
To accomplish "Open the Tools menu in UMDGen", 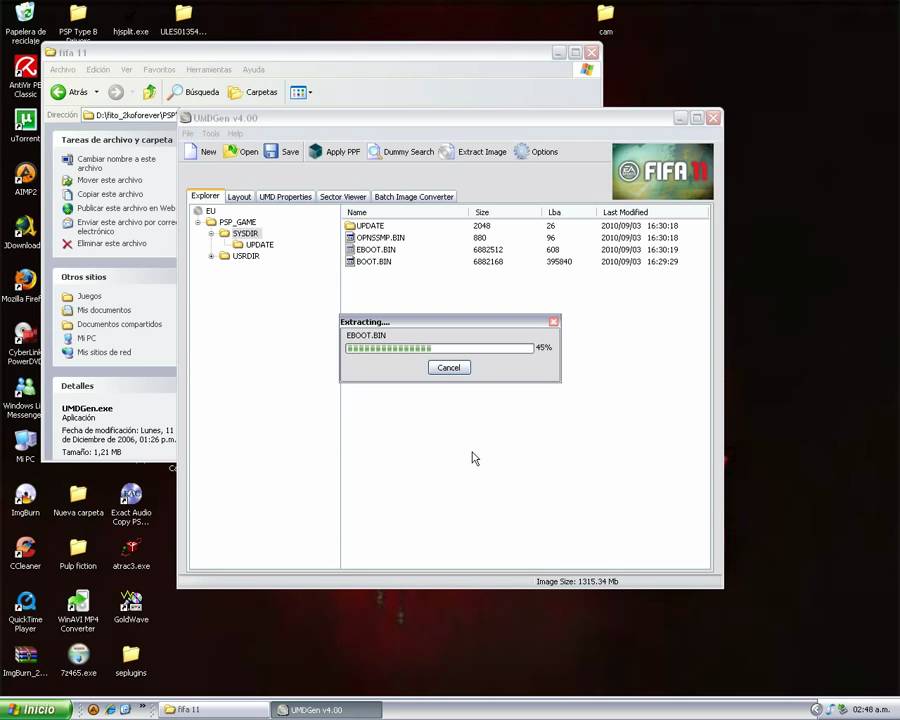I will point(211,133).
